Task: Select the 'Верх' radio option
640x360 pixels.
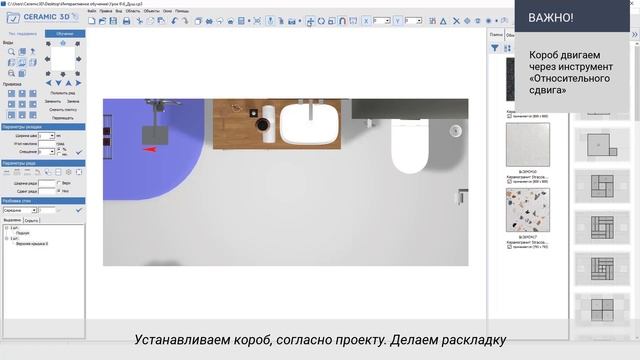Action: pyautogui.click(x=59, y=183)
